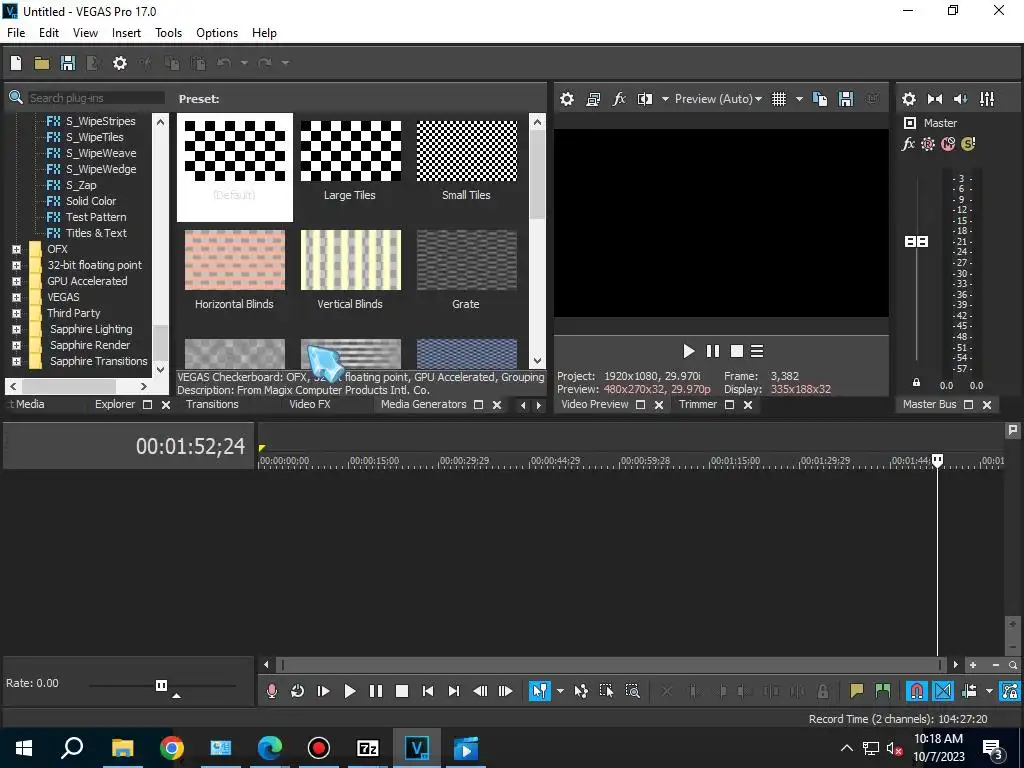Switch to the Transitions tab
The width and height of the screenshot is (1024, 768).
click(212, 404)
